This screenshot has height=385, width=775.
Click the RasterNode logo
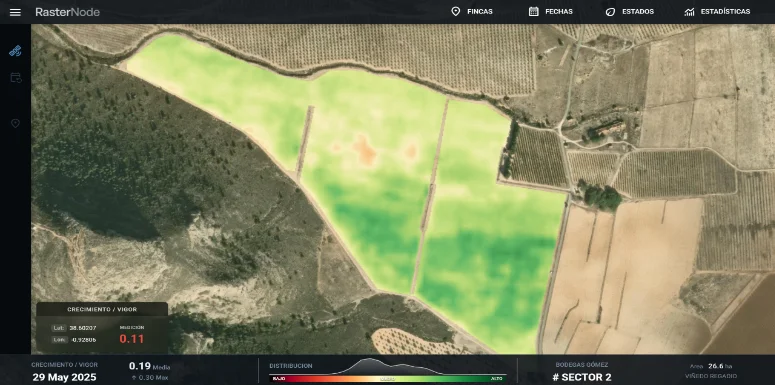coord(67,12)
